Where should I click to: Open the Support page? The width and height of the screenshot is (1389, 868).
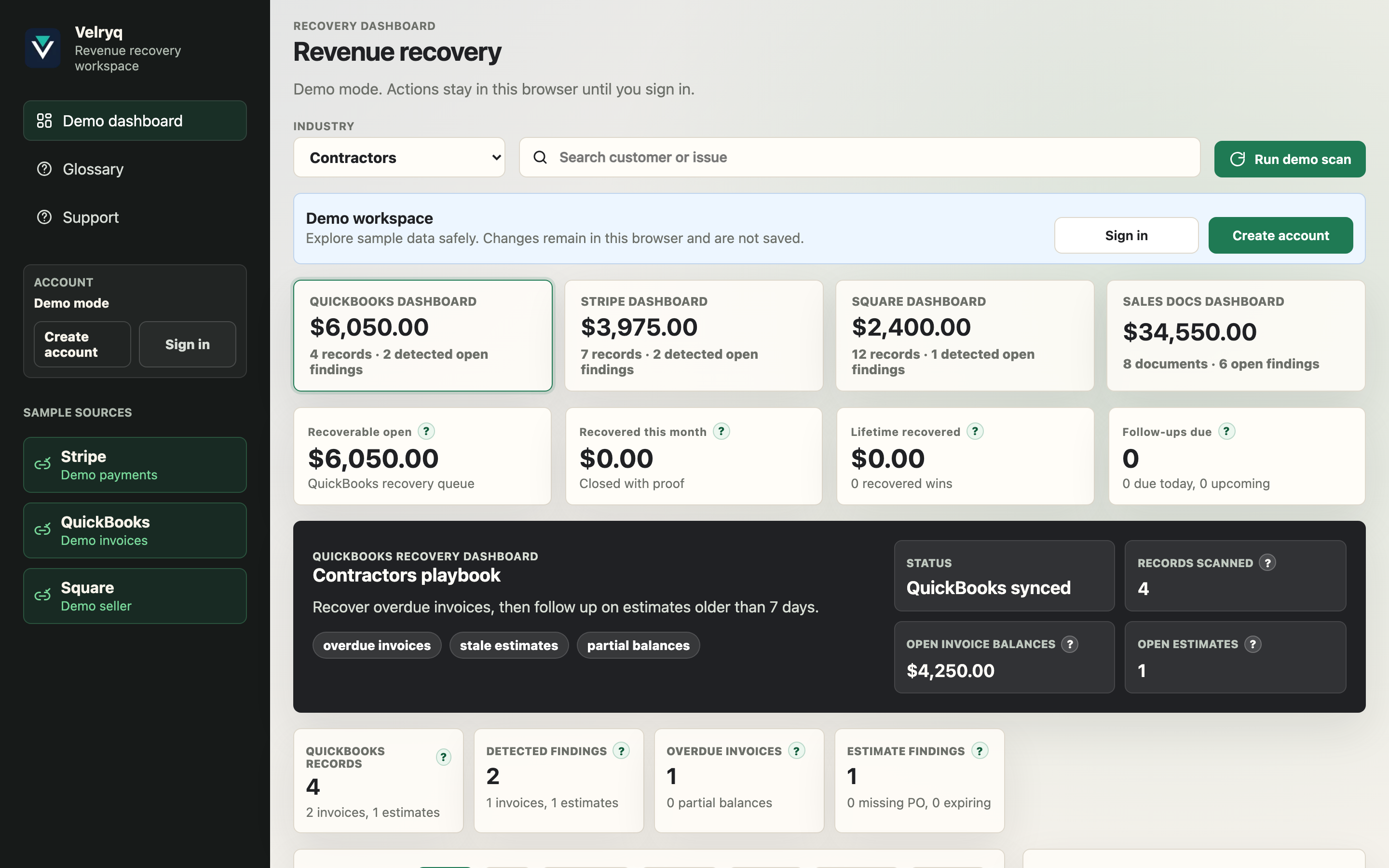click(x=135, y=217)
